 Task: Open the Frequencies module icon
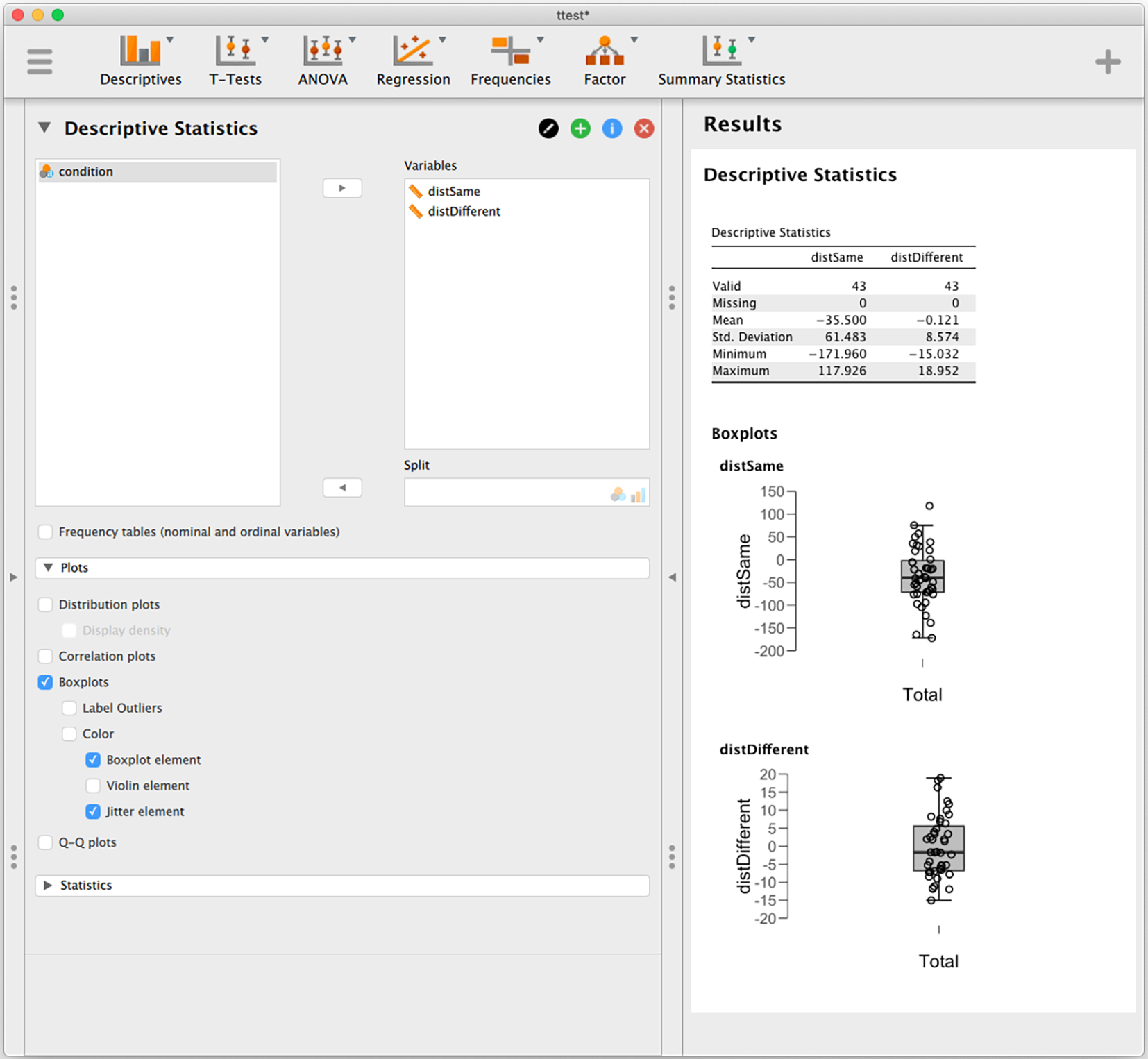[511, 62]
